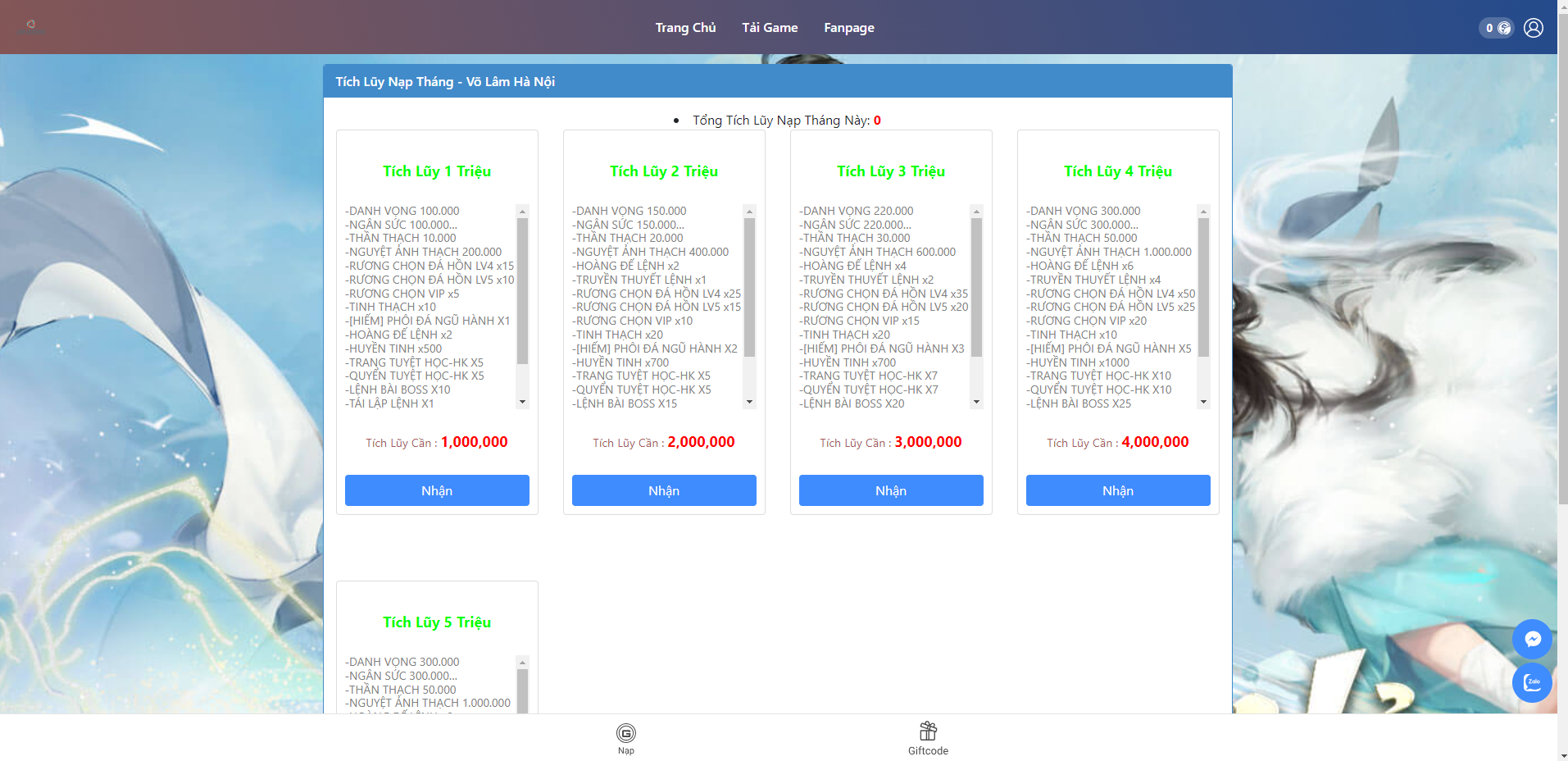The height and width of the screenshot is (761, 1568).
Task: Select -DANH VỌNG 100.000 reward line
Action: tap(402, 211)
